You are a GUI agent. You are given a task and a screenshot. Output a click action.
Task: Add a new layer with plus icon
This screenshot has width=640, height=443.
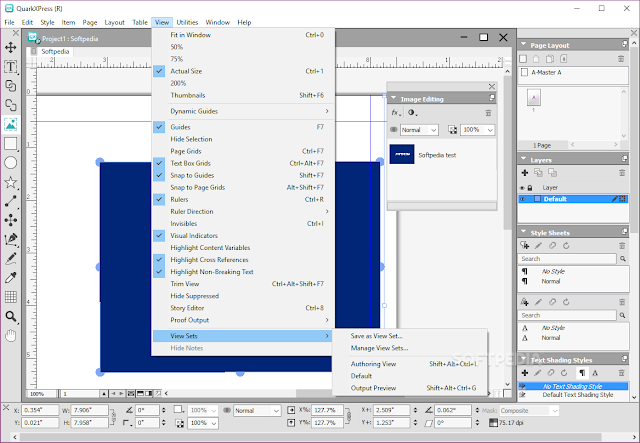(x=525, y=173)
